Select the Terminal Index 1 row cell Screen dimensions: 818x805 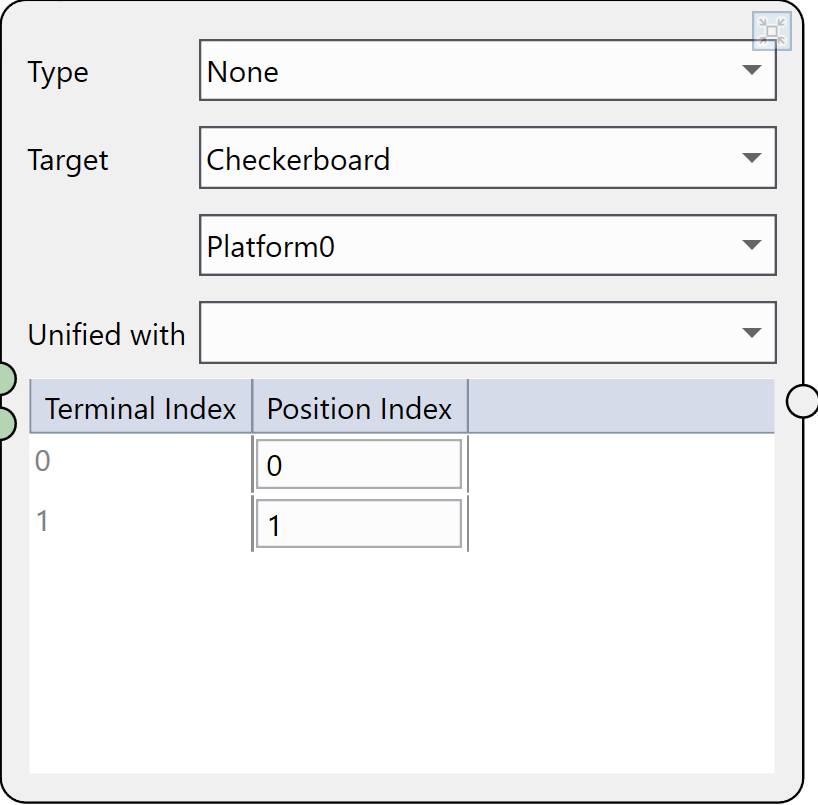140,522
